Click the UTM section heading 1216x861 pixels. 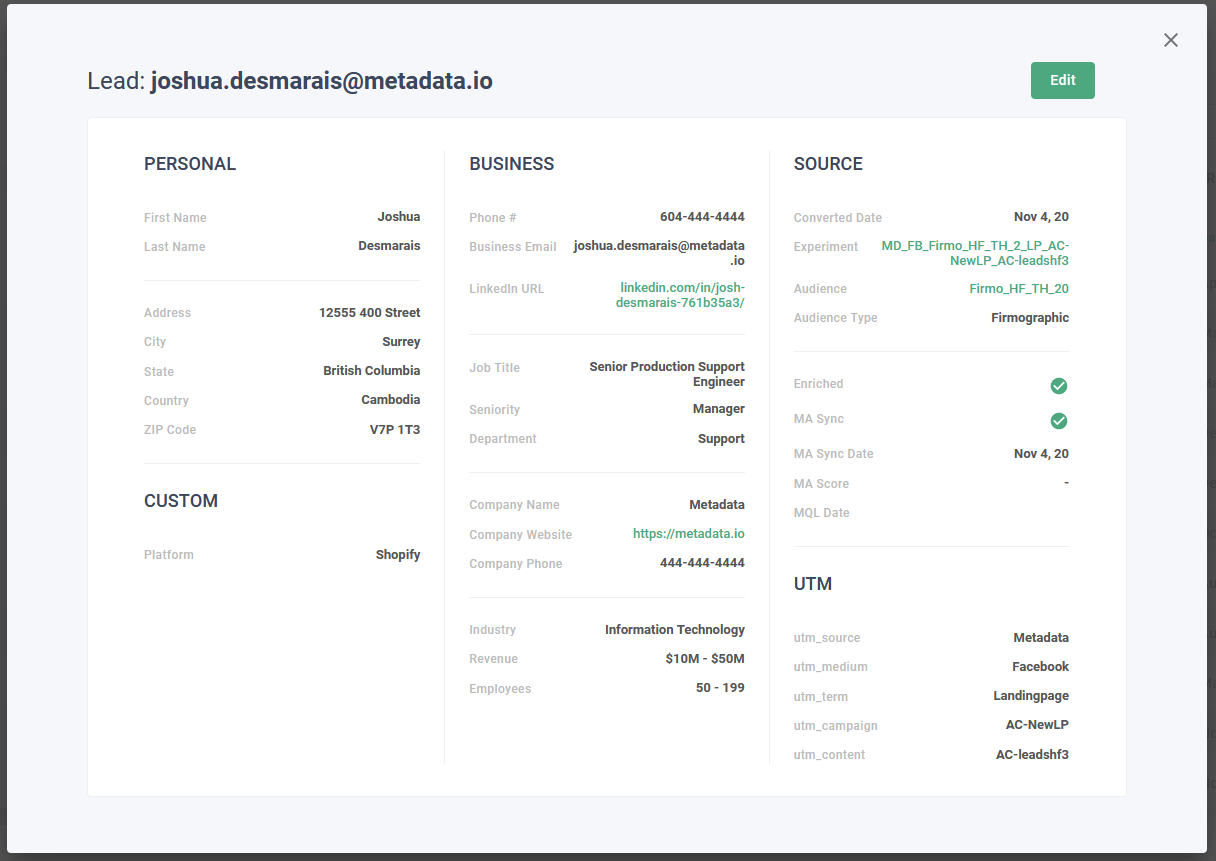click(x=813, y=584)
